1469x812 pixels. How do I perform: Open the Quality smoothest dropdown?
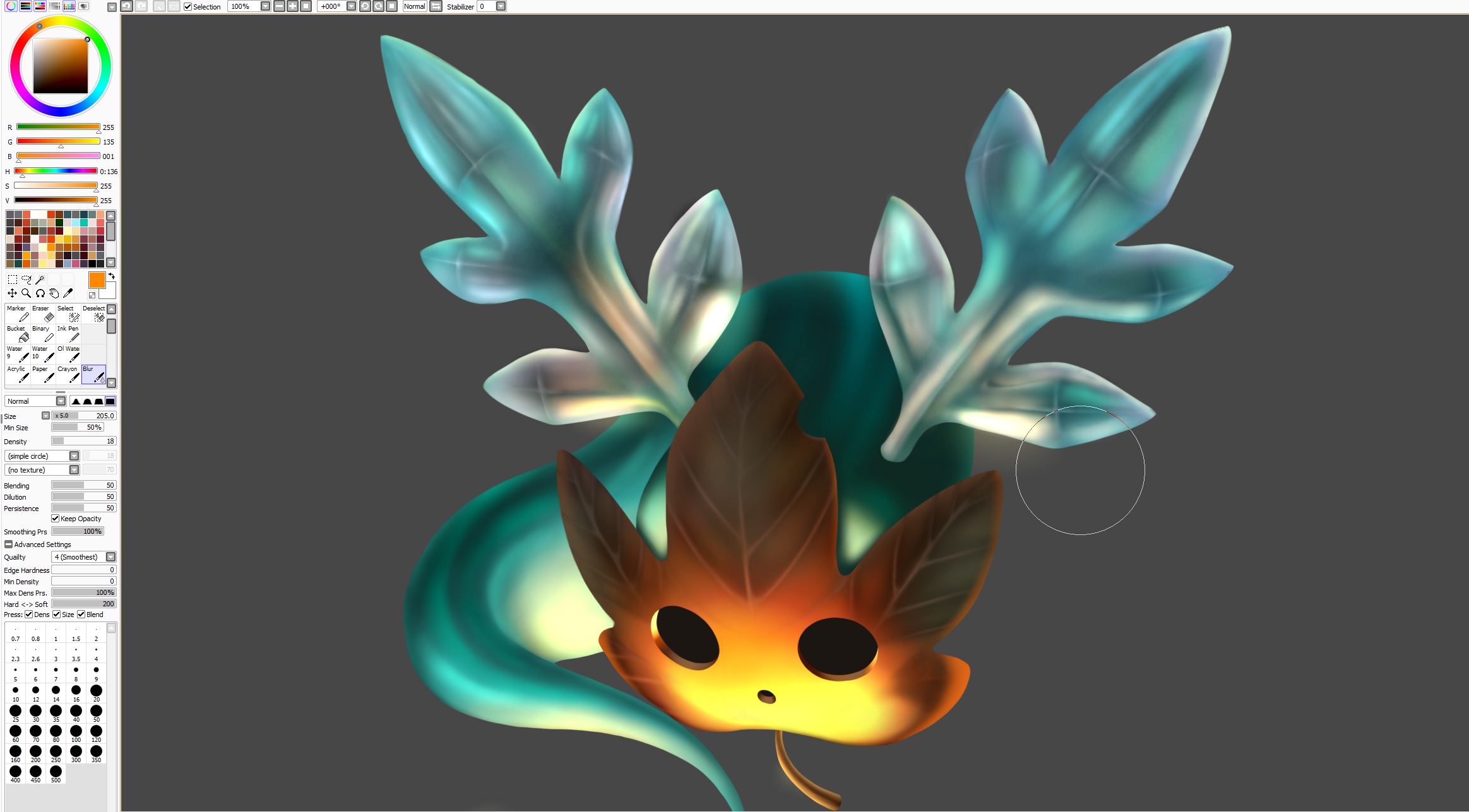pyautogui.click(x=84, y=557)
